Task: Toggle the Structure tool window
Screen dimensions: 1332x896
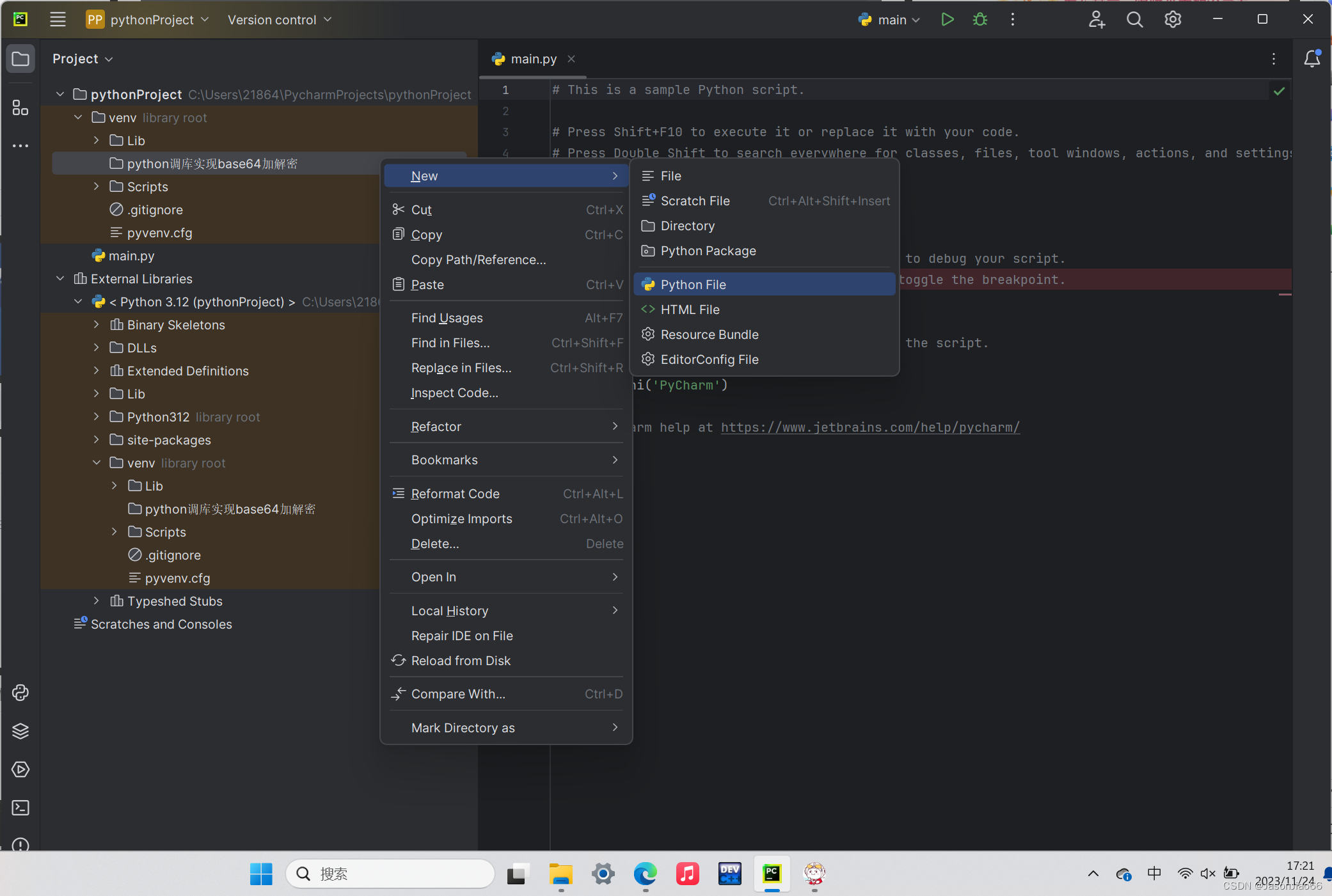Action: click(x=20, y=107)
